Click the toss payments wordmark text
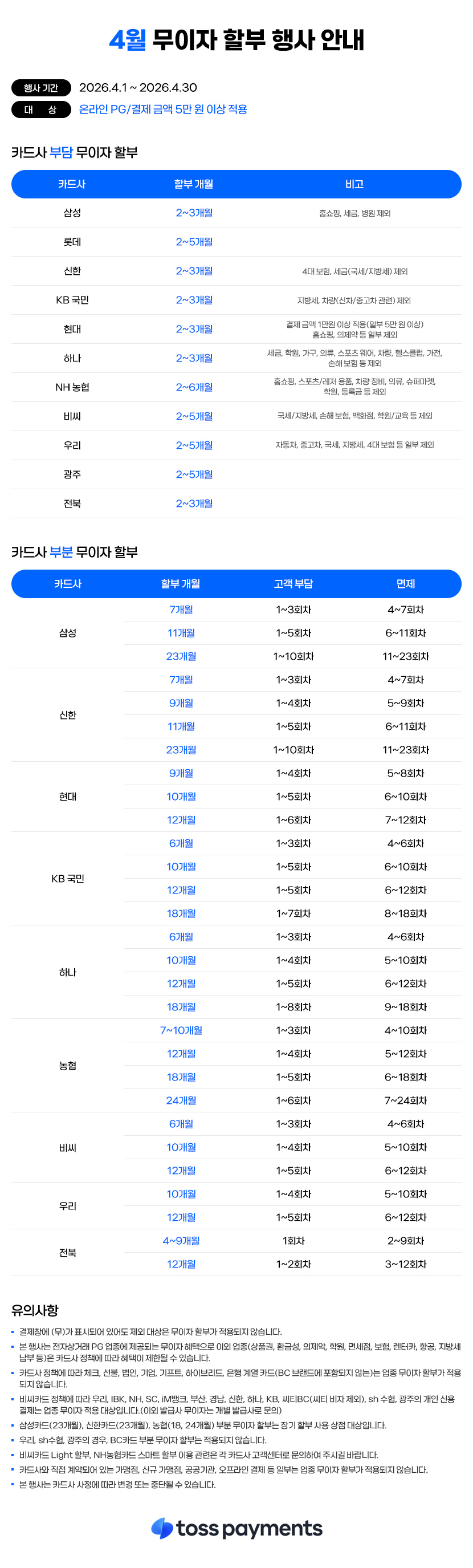The width and height of the screenshot is (473, 1568). pyautogui.click(x=249, y=1528)
